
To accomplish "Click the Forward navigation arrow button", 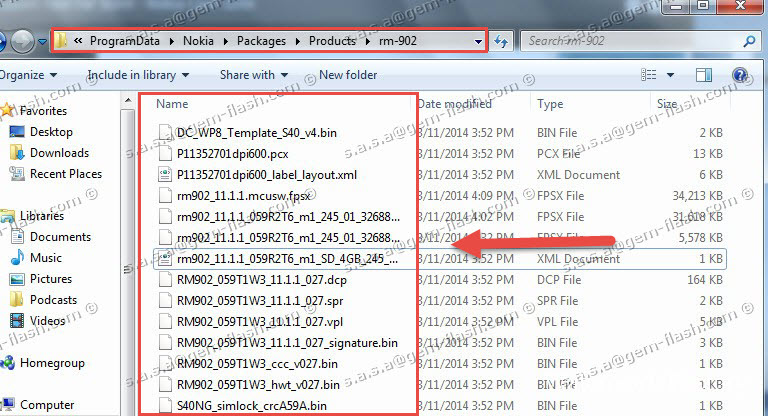I will click(x=23, y=42).
